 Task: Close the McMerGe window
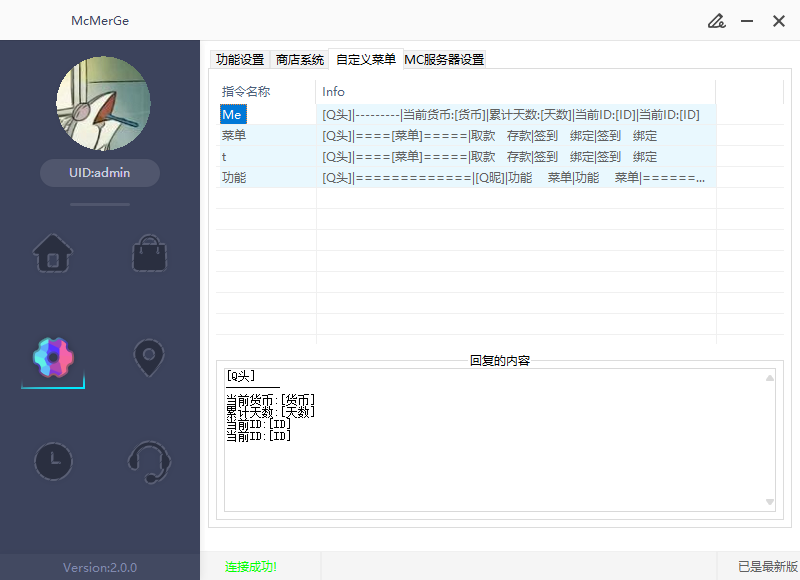[x=779, y=21]
